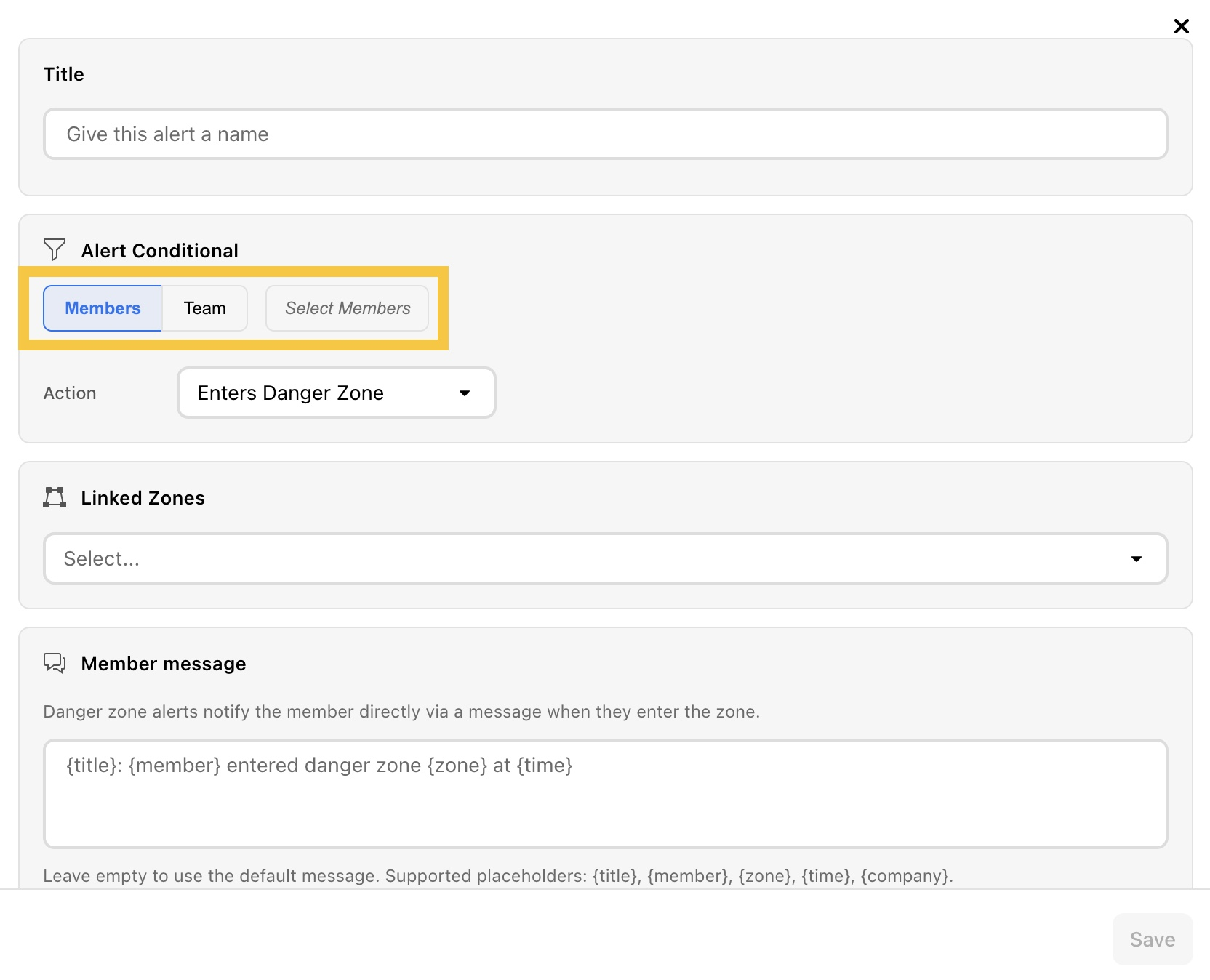Viewport: 1210px width, 980px height.
Task: Open the Enters Danger Zone action dropdown
Action: coord(337,393)
